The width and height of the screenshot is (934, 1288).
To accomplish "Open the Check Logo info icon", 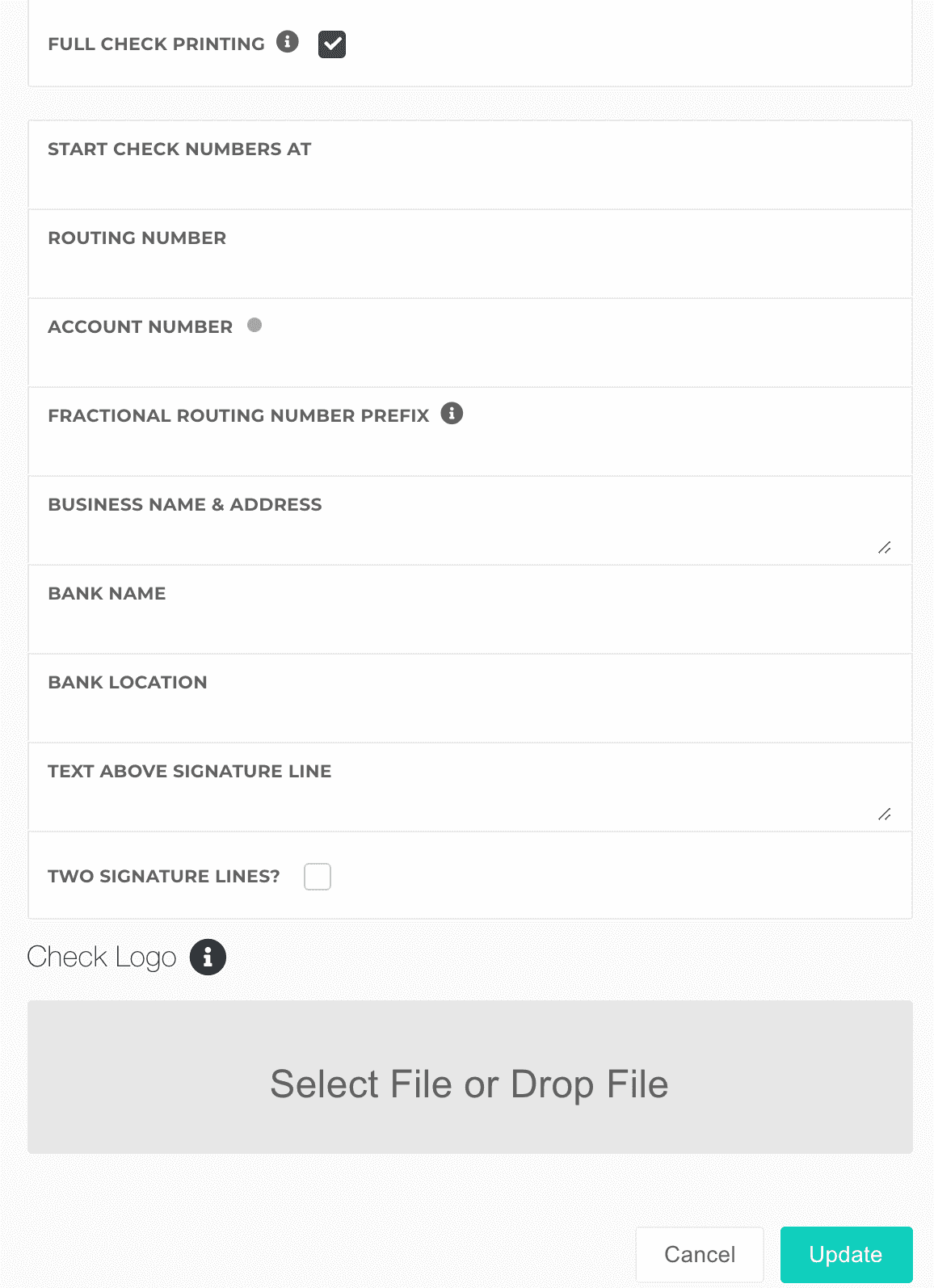I will pyautogui.click(x=208, y=958).
